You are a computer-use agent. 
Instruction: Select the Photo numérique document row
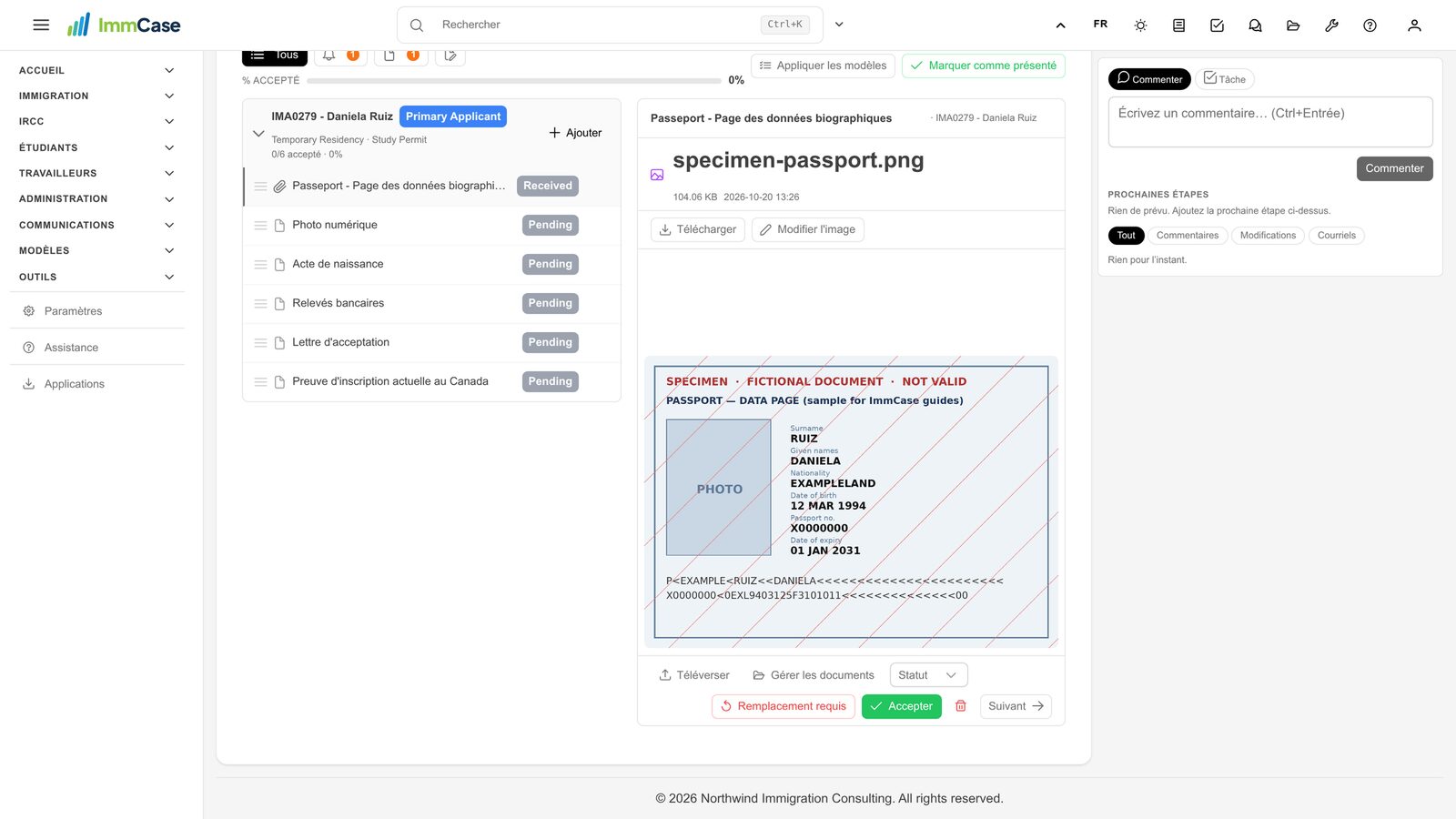click(x=431, y=225)
